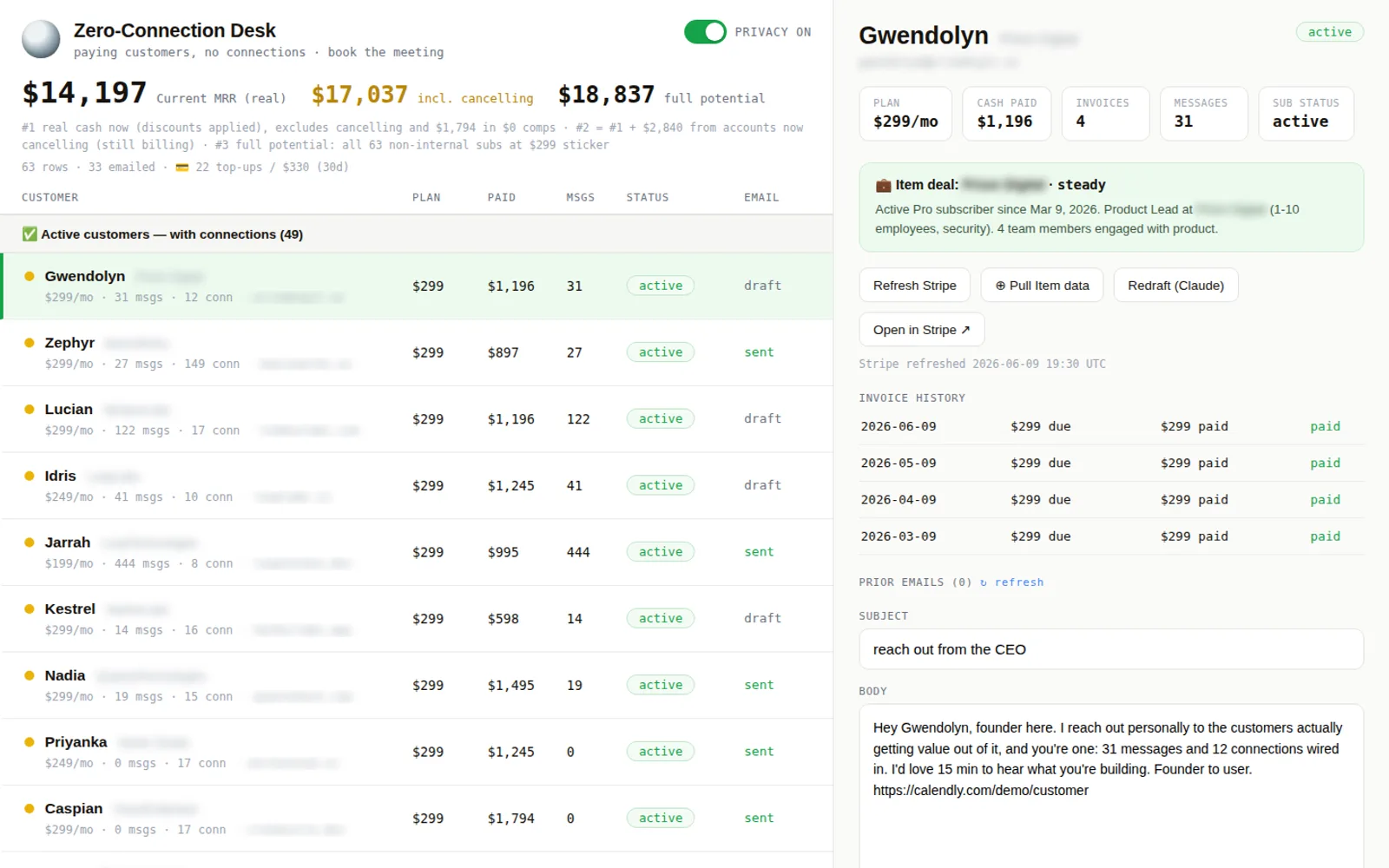Viewport: 1389px width, 868px height.
Task: Click the yellow status dot beside Zephyr
Action: [29, 343]
